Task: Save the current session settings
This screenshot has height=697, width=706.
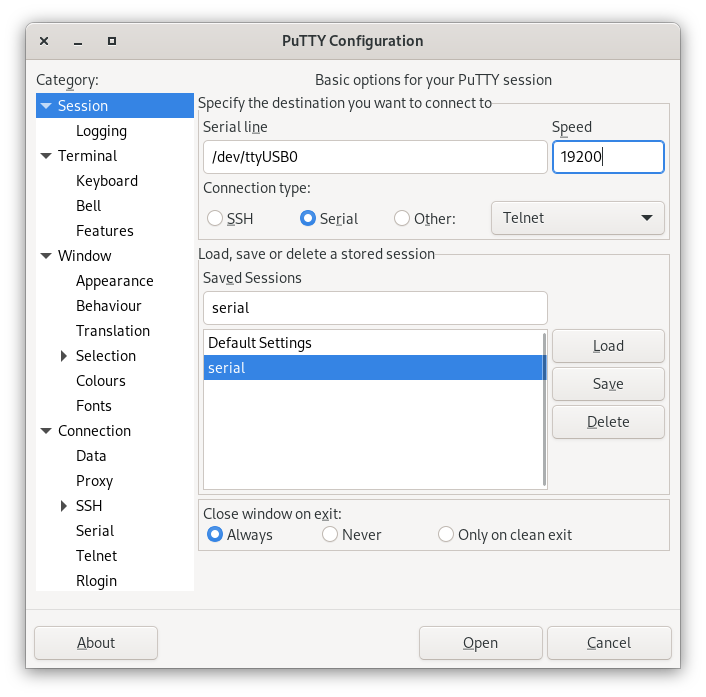Action: [608, 384]
